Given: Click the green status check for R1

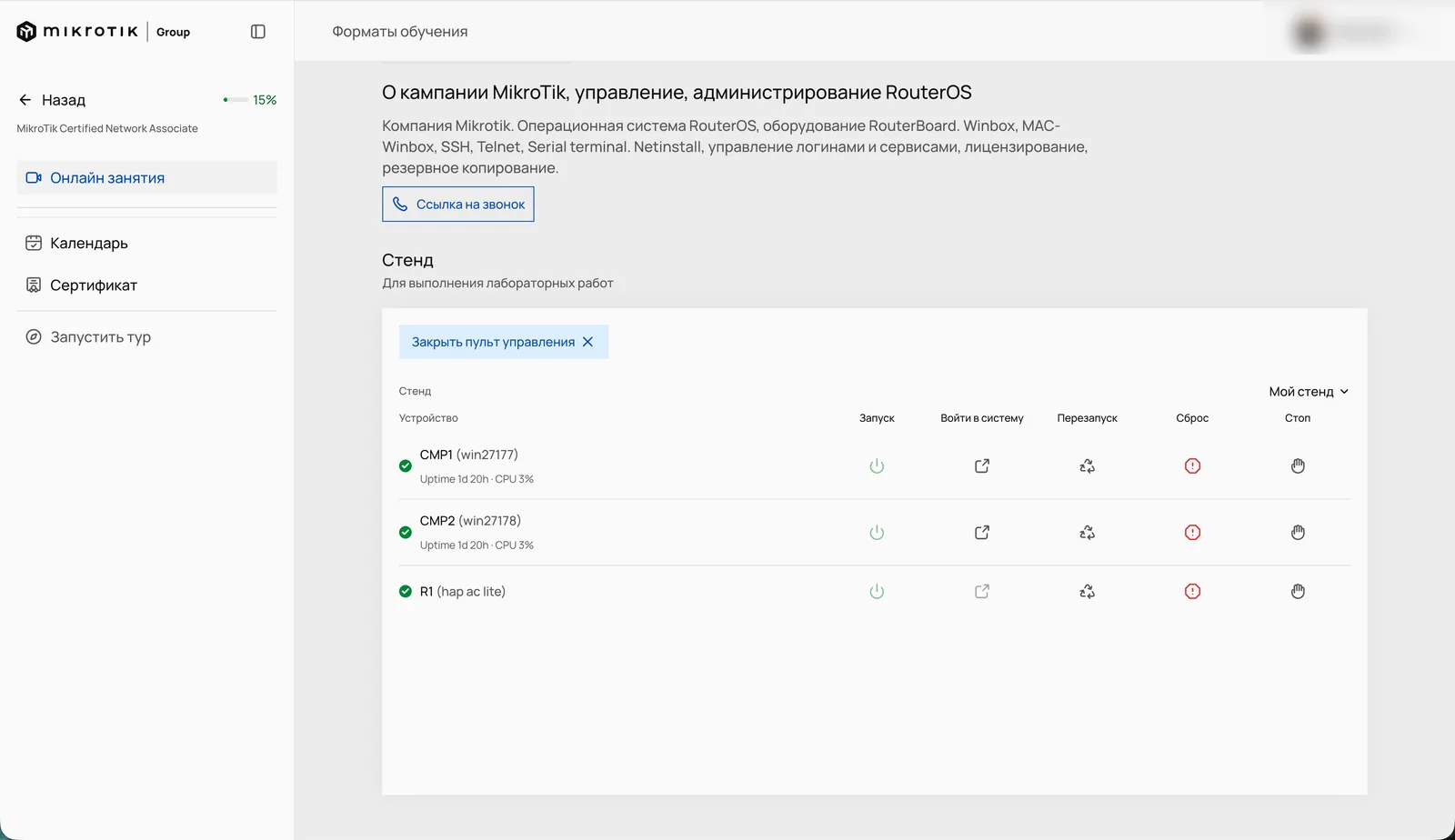Looking at the screenshot, I should [406, 592].
